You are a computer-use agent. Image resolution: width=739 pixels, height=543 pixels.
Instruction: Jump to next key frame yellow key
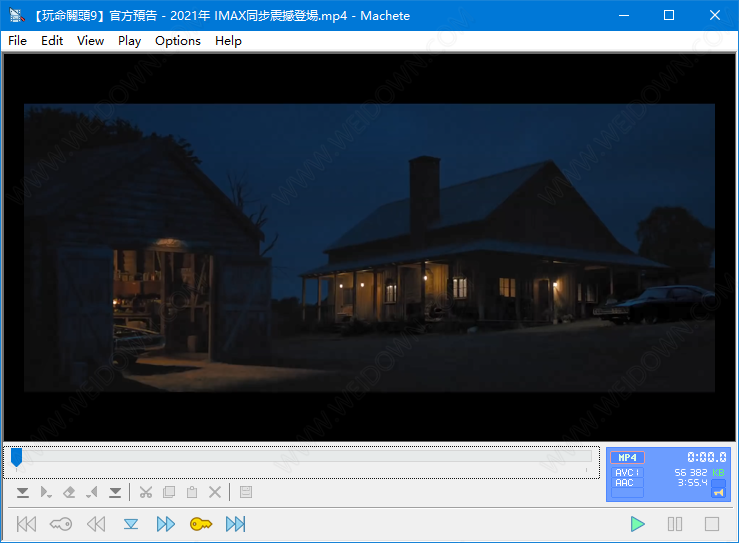pyautogui.click(x=201, y=524)
